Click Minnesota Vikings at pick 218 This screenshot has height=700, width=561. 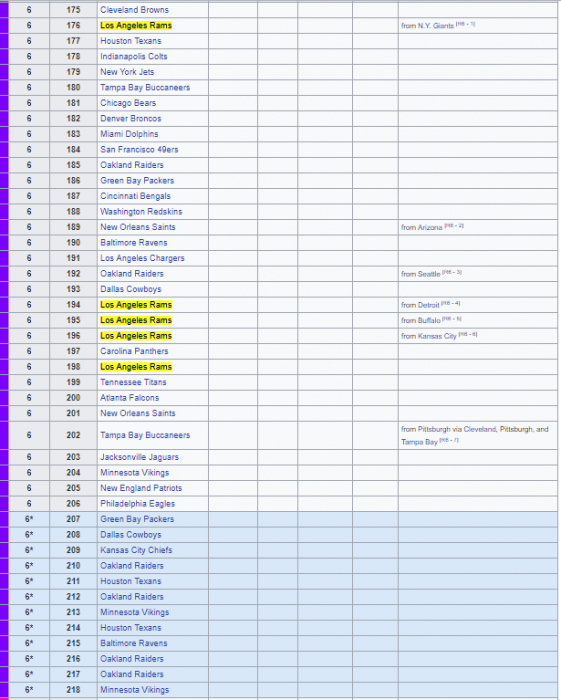coord(134,690)
